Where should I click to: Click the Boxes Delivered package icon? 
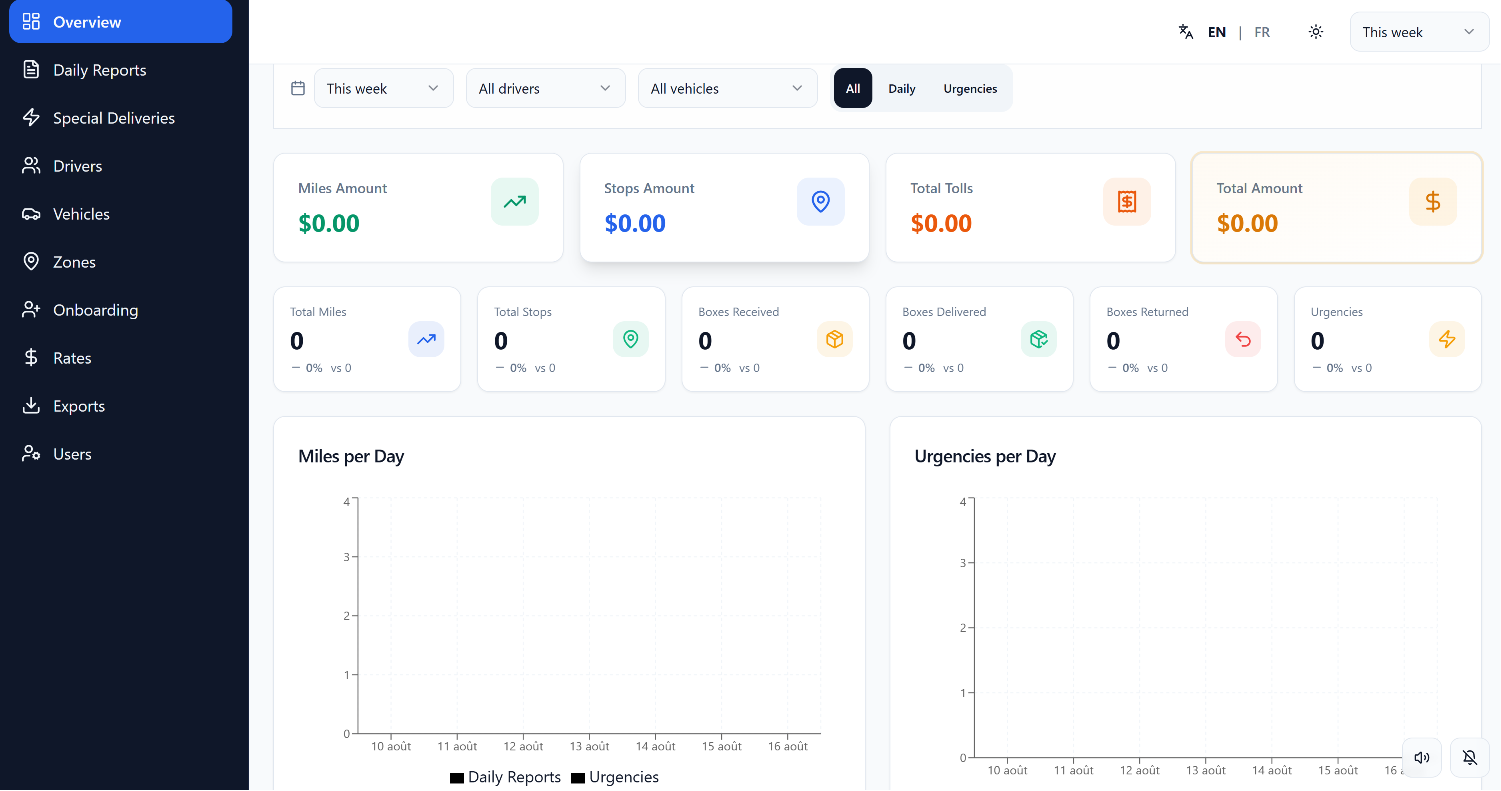click(x=1039, y=340)
